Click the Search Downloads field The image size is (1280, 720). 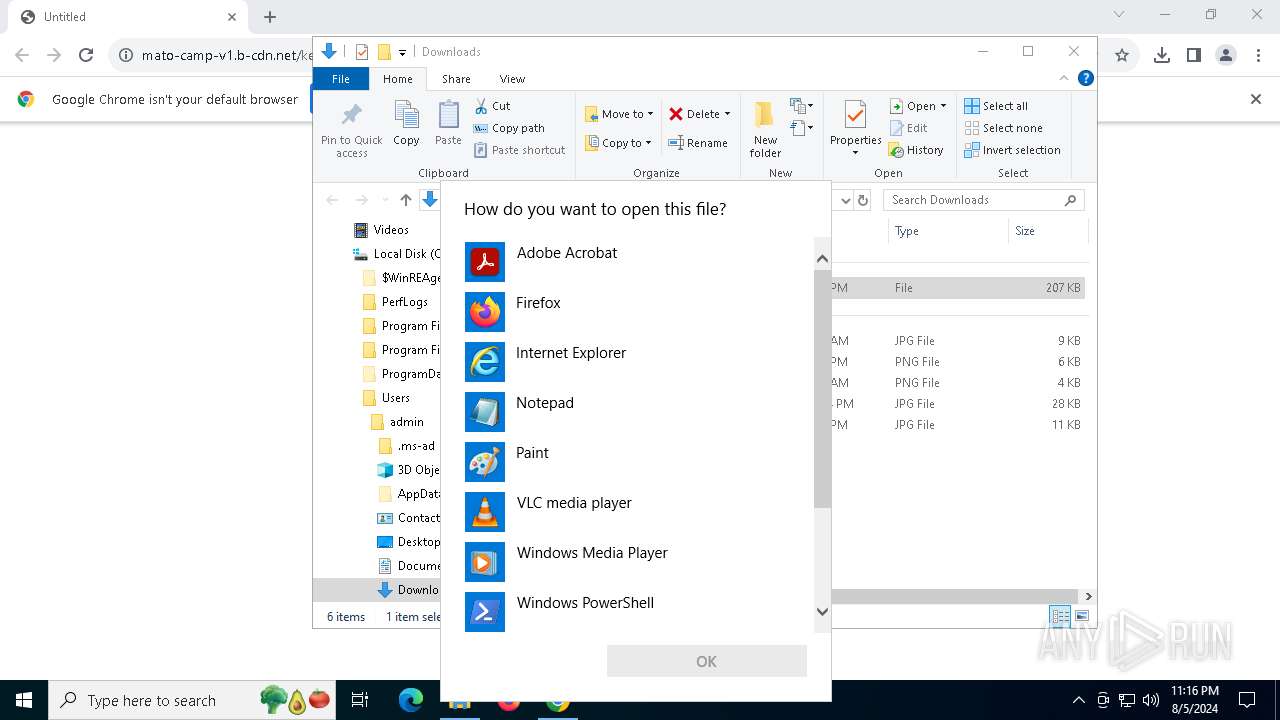click(984, 200)
